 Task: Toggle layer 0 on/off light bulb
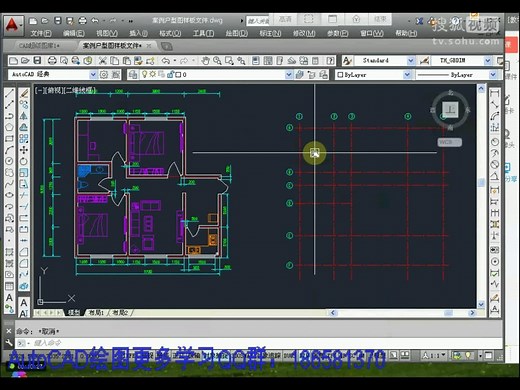coord(144,74)
